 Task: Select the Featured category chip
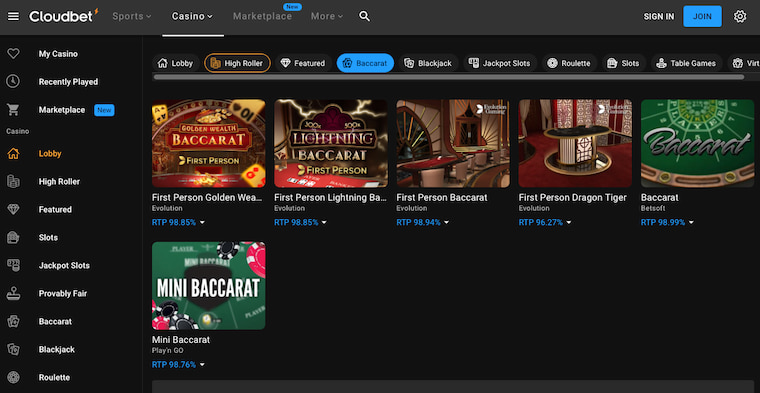(x=303, y=63)
